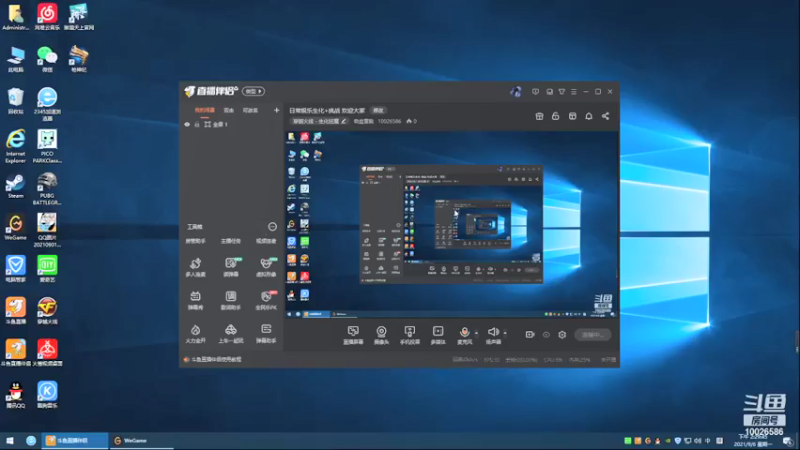
Task: Click the room number 10026586
Action: click(389, 121)
